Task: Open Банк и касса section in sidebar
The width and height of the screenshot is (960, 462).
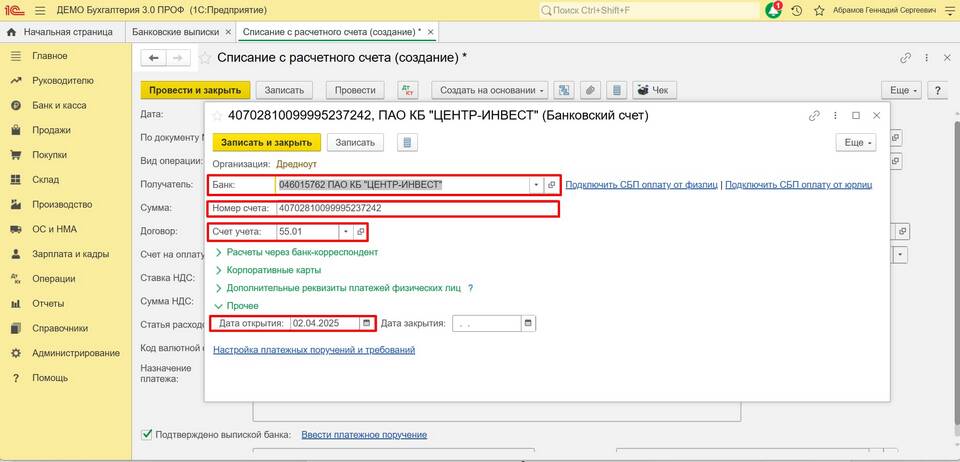Action: pyautogui.click(x=59, y=105)
